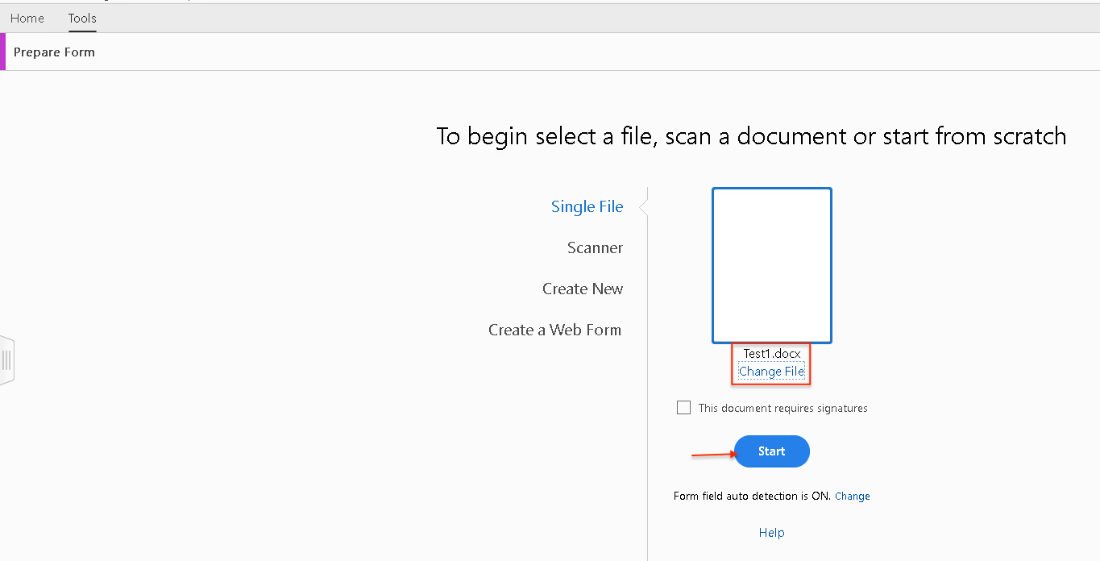Click the blank document preview thumbnail
Image resolution: width=1100 pixels, height=561 pixels.
pos(771,265)
